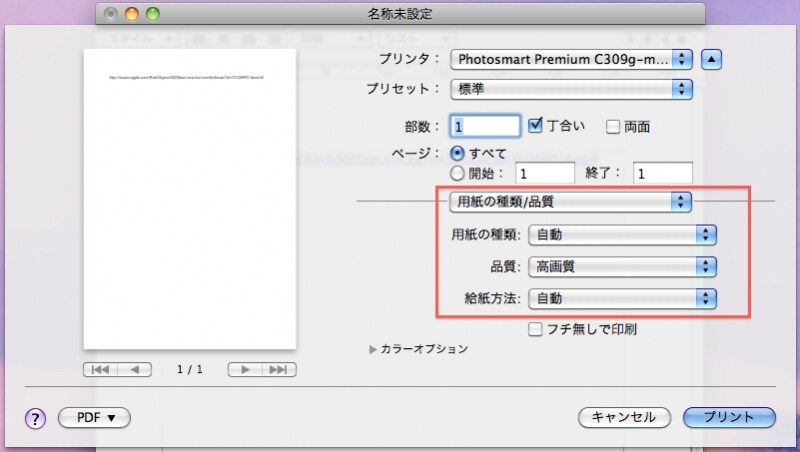Open the プリンタ Photosmart Premium dropdown
The height and width of the screenshot is (452, 800).
(x=571, y=58)
